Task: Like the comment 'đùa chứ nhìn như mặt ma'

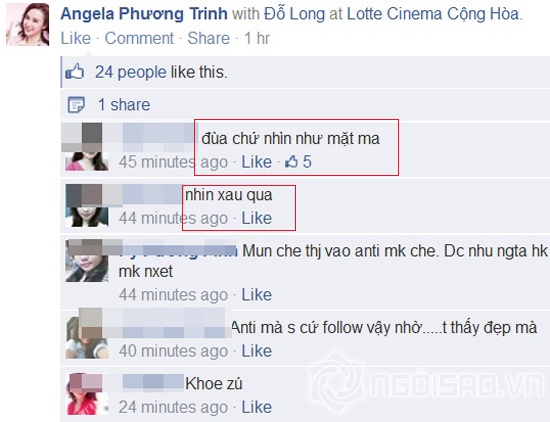Action: (x=256, y=162)
